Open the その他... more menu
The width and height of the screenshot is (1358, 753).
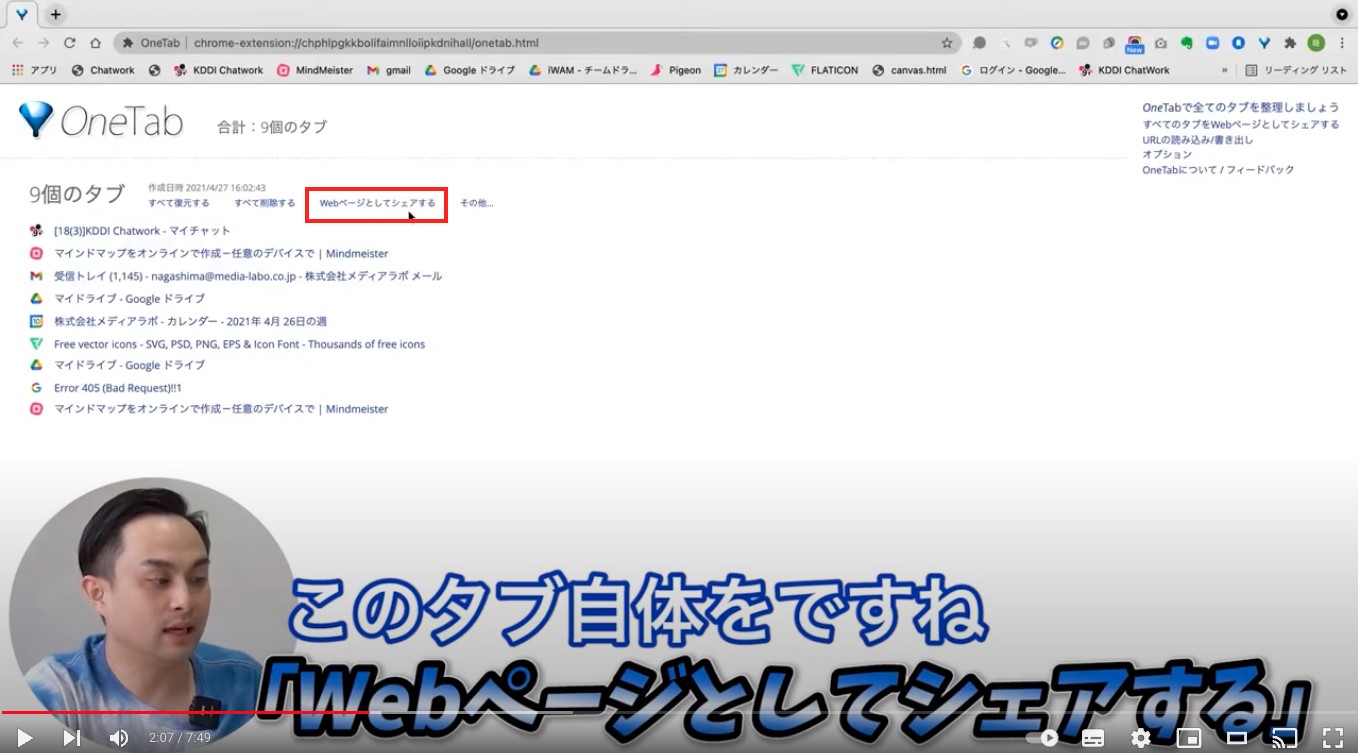[x=476, y=203]
